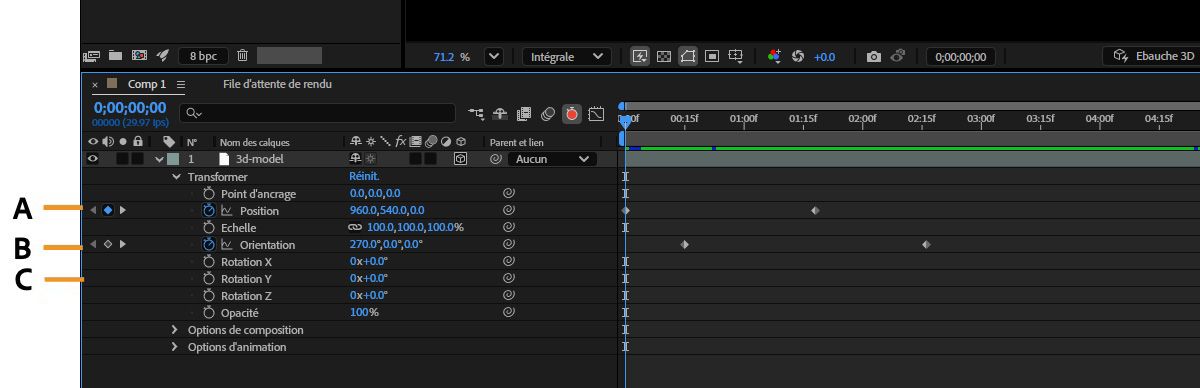Open the Graph Editor icon
This screenshot has width=1200, height=388.
597,114
